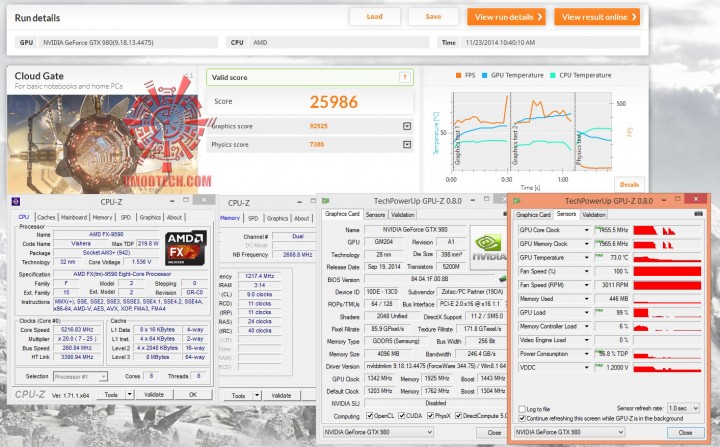Open the Memory Used sensor dropdown

[586, 299]
